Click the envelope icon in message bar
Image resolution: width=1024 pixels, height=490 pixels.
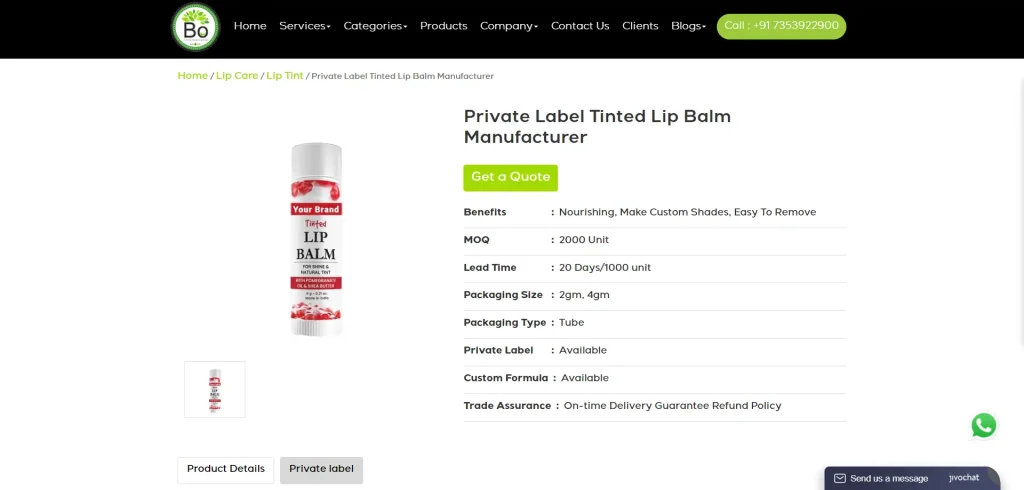coord(840,478)
